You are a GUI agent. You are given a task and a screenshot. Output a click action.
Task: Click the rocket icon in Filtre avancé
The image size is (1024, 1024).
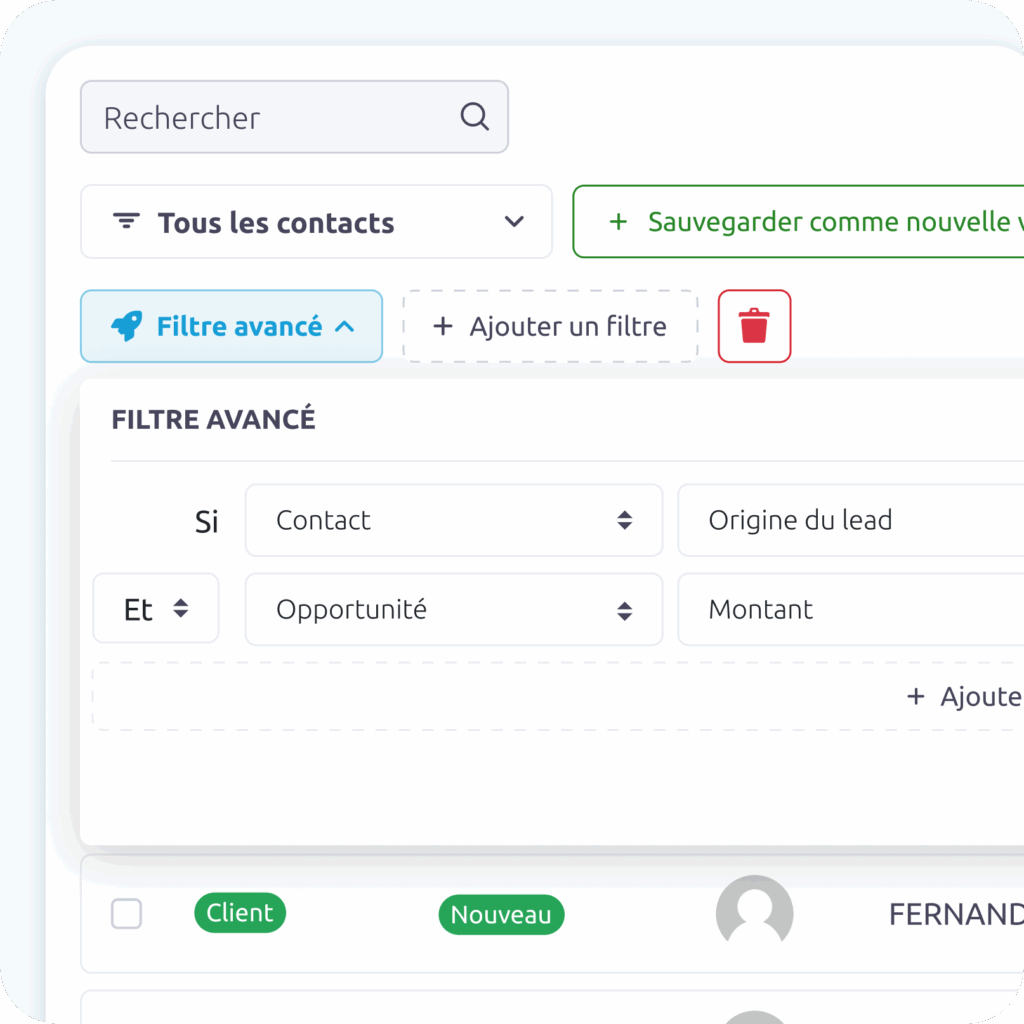pyautogui.click(x=126, y=326)
